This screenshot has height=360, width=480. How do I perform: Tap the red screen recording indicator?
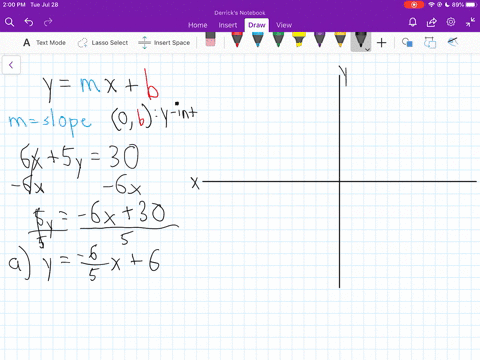point(414,5)
